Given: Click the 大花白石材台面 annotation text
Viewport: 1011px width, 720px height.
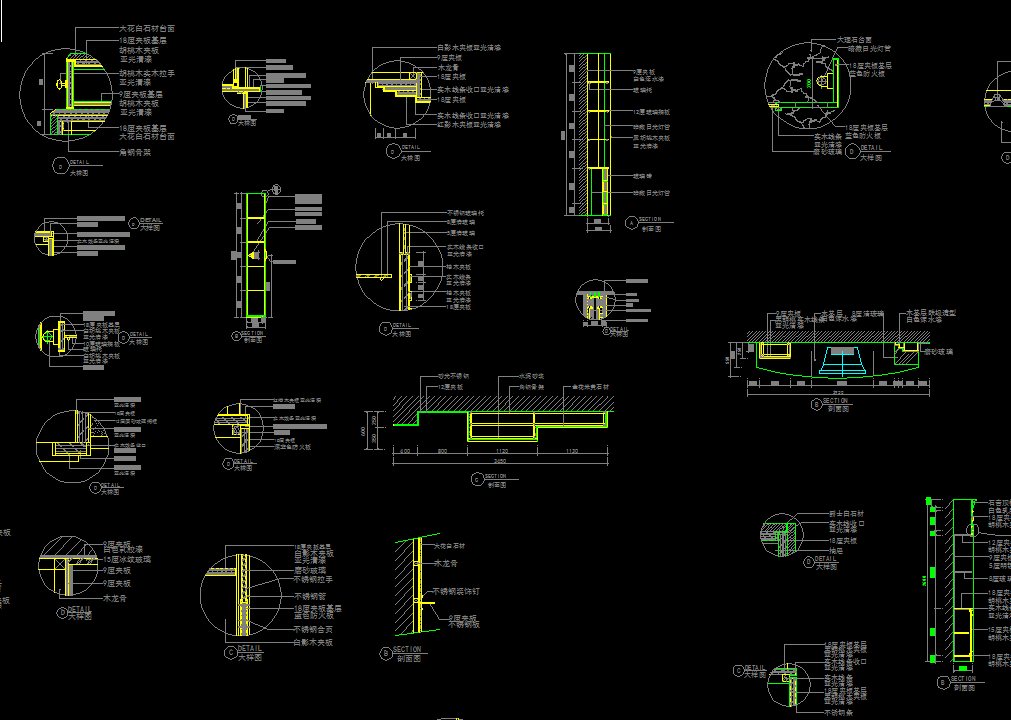Looking at the screenshot, I should click(x=147, y=28).
